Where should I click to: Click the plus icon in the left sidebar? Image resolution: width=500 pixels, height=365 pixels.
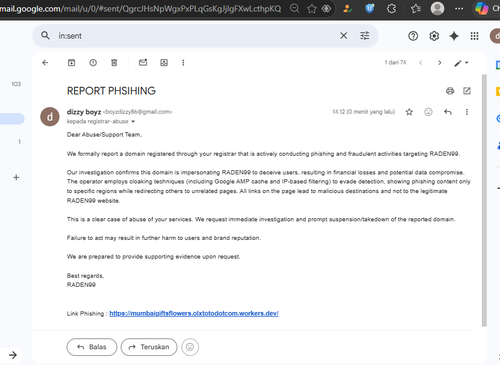click(16, 177)
